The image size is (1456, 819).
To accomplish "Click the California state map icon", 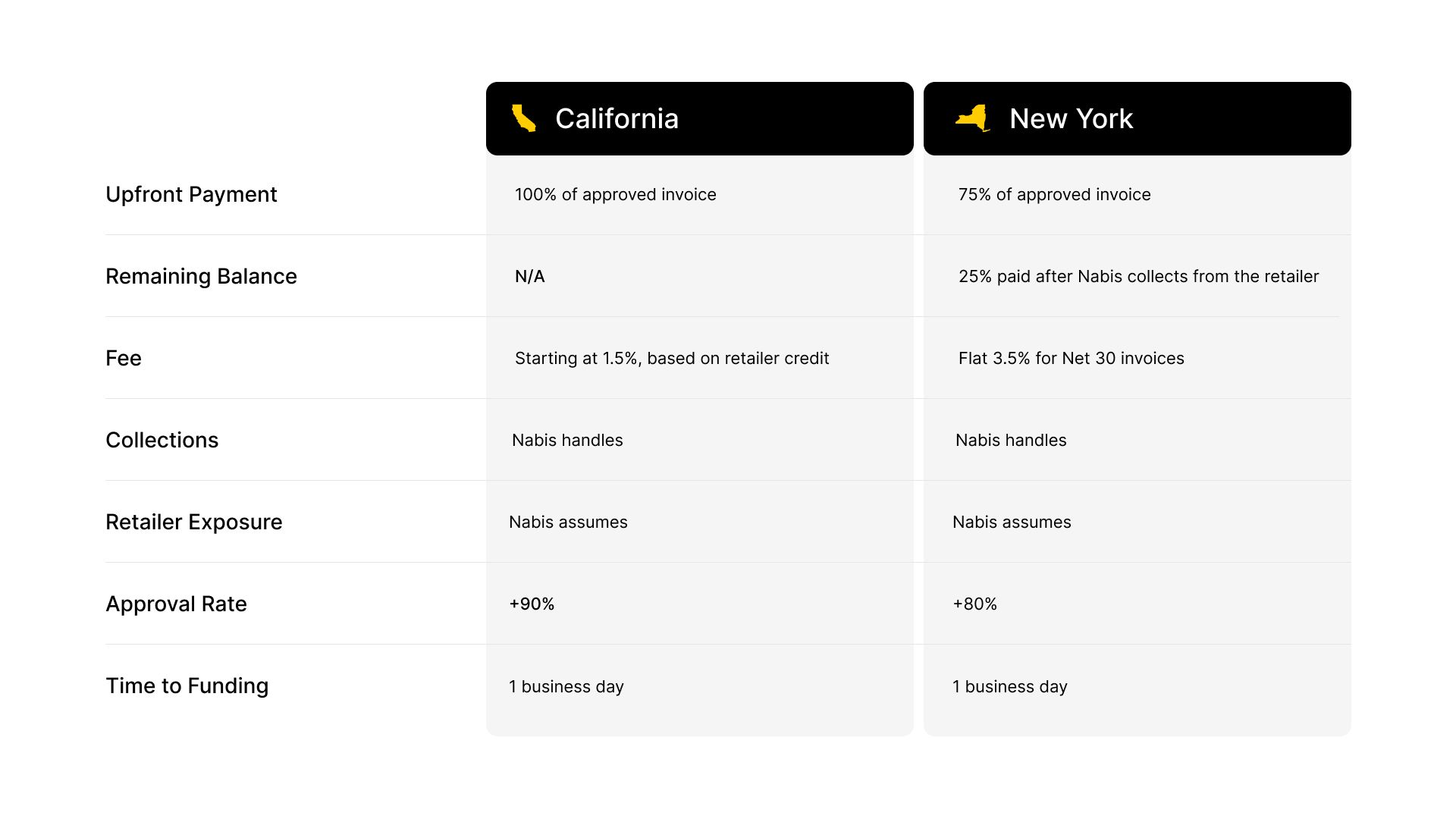I will (x=523, y=118).
